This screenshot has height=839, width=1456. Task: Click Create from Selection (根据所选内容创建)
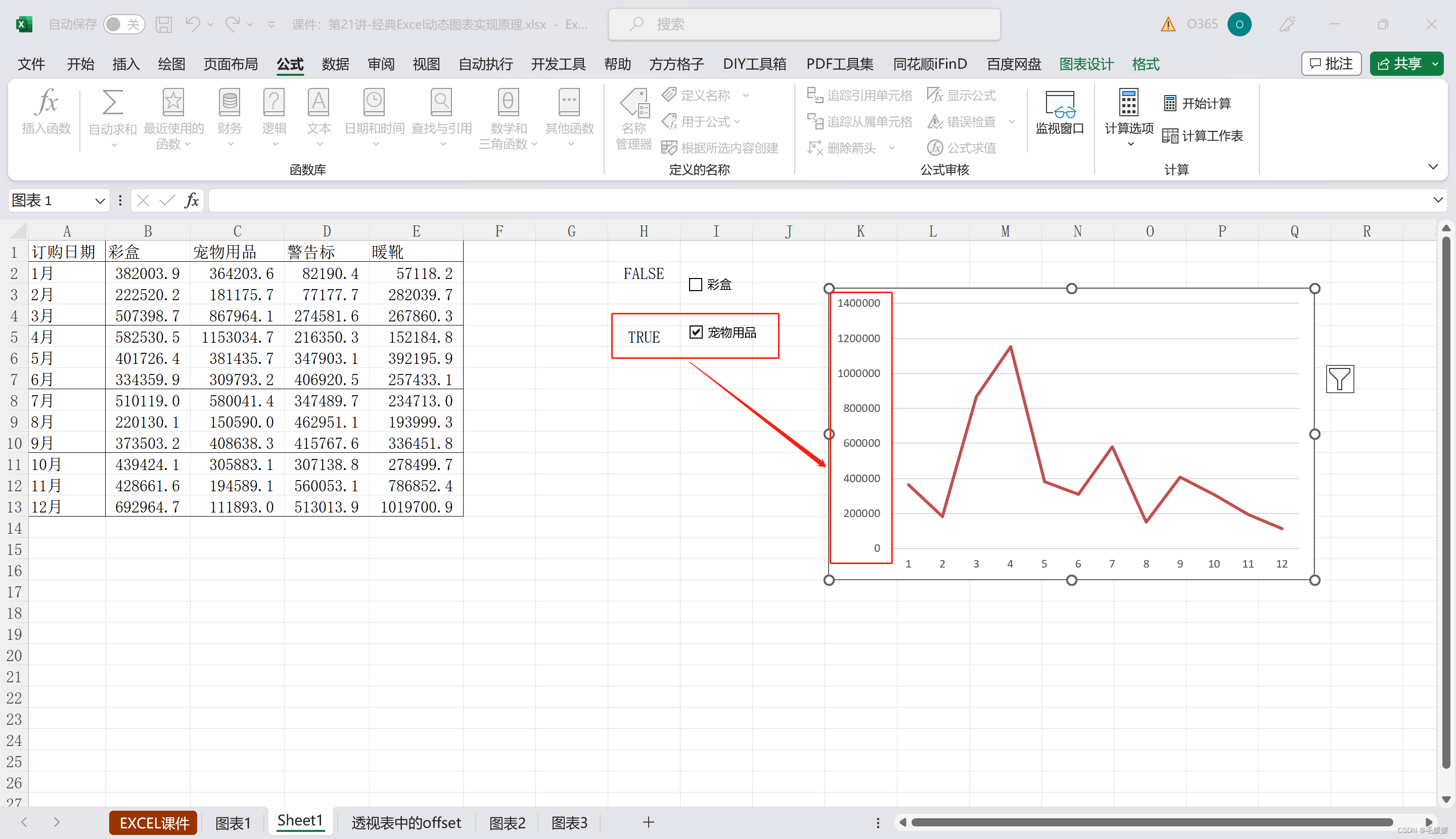point(720,148)
